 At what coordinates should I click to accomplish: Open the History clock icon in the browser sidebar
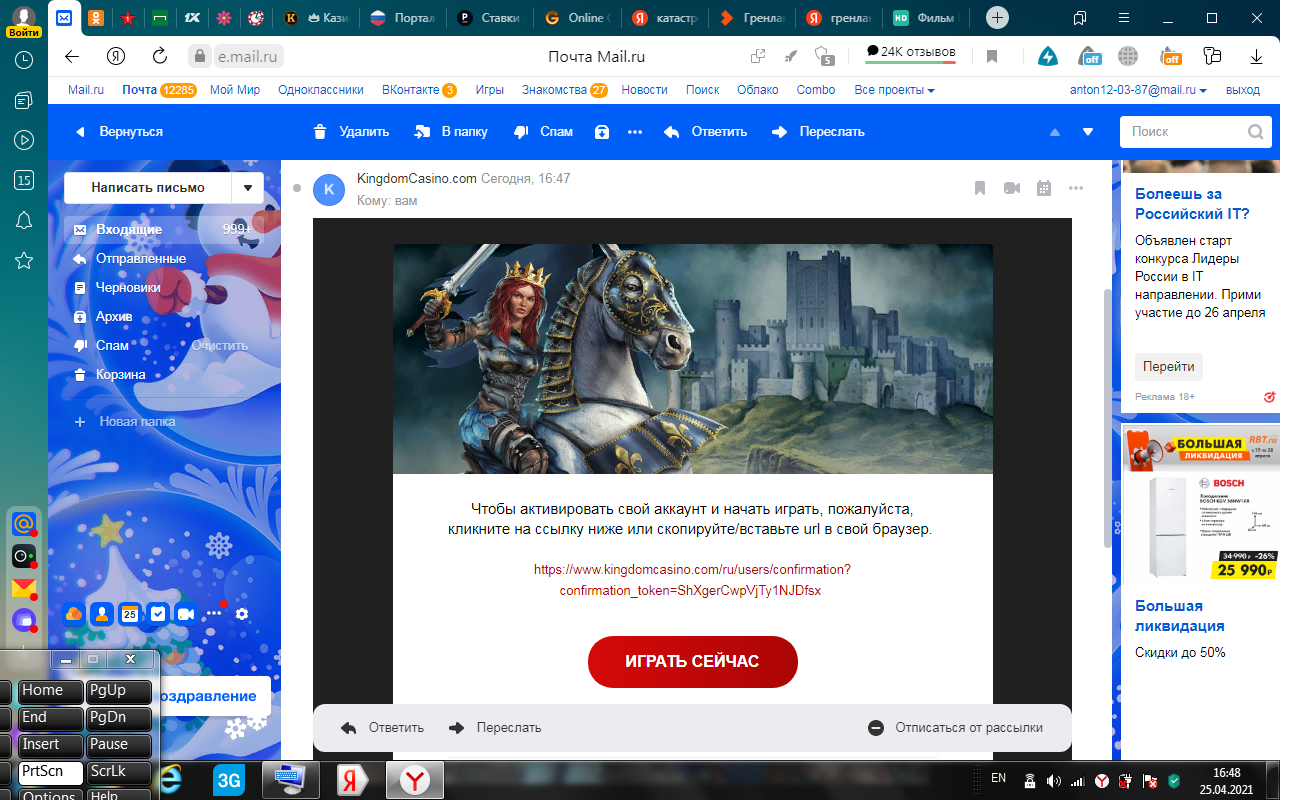click(x=24, y=60)
